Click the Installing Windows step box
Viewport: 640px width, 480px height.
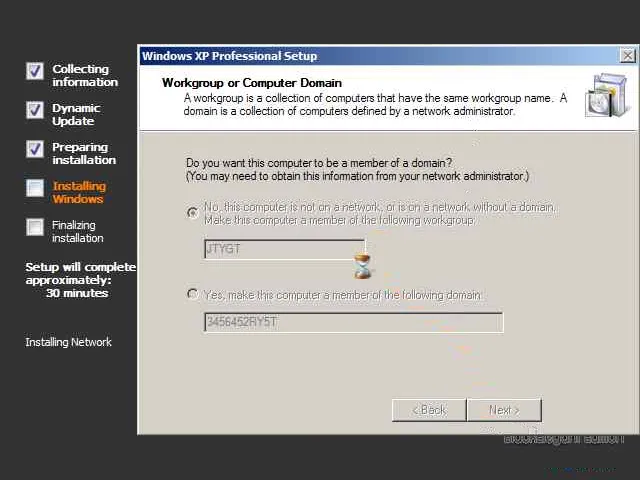pyautogui.click(x=35, y=188)
